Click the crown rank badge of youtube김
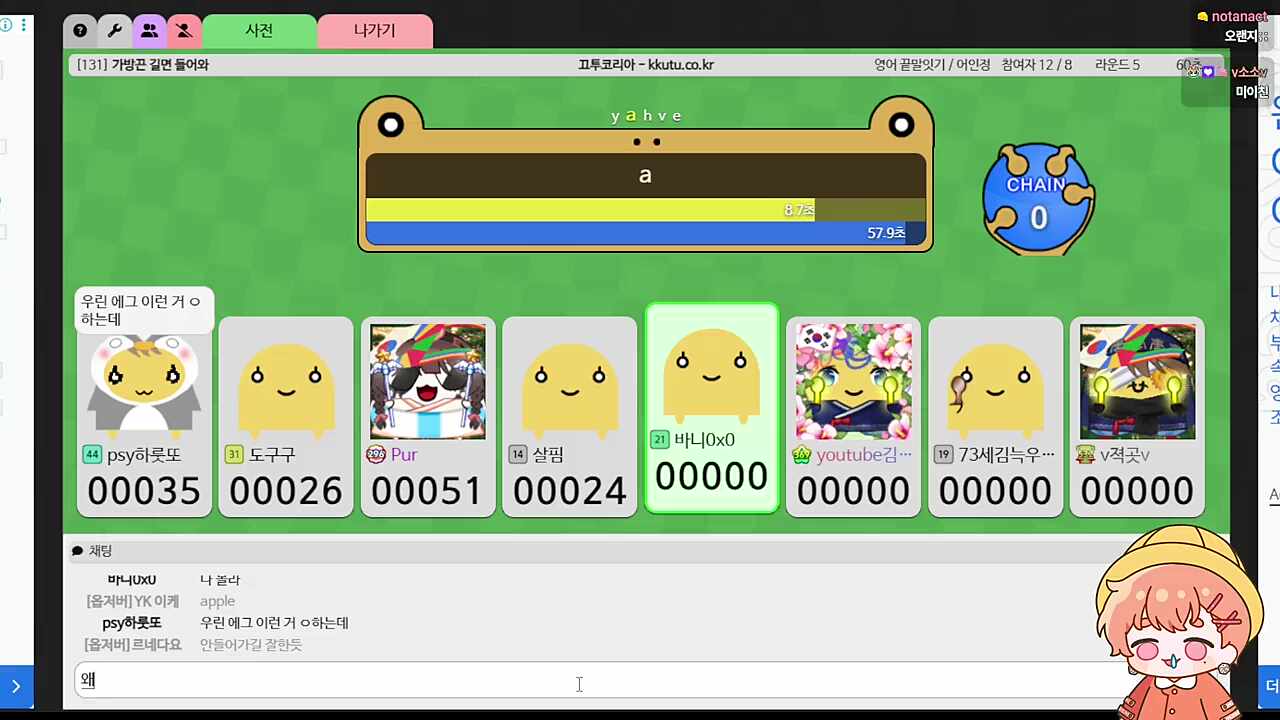1280x720 pixels. pos(802,455)
